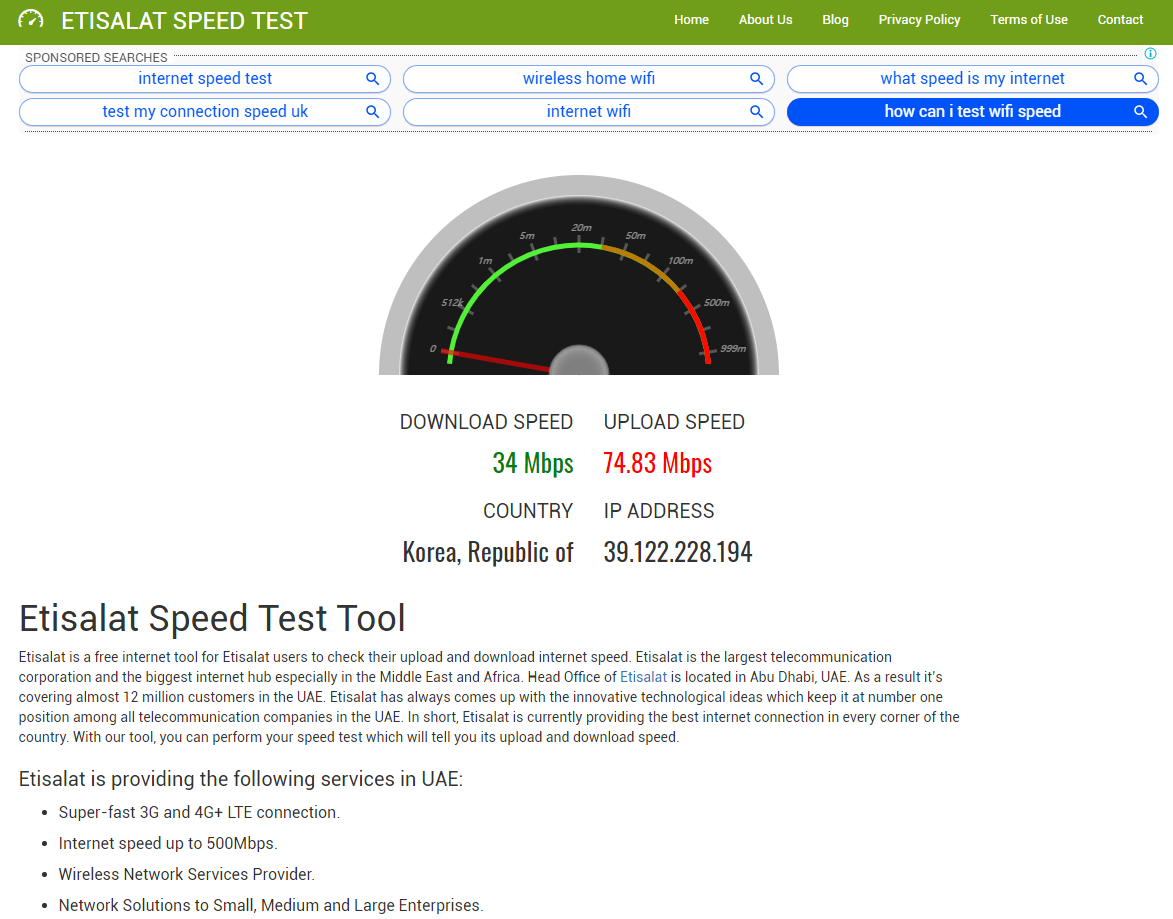Image resolution: width=1173 pixels, height=919 pixels.
Task: Click search icon for 'internet wifi'
Action: tap(756, 112)
